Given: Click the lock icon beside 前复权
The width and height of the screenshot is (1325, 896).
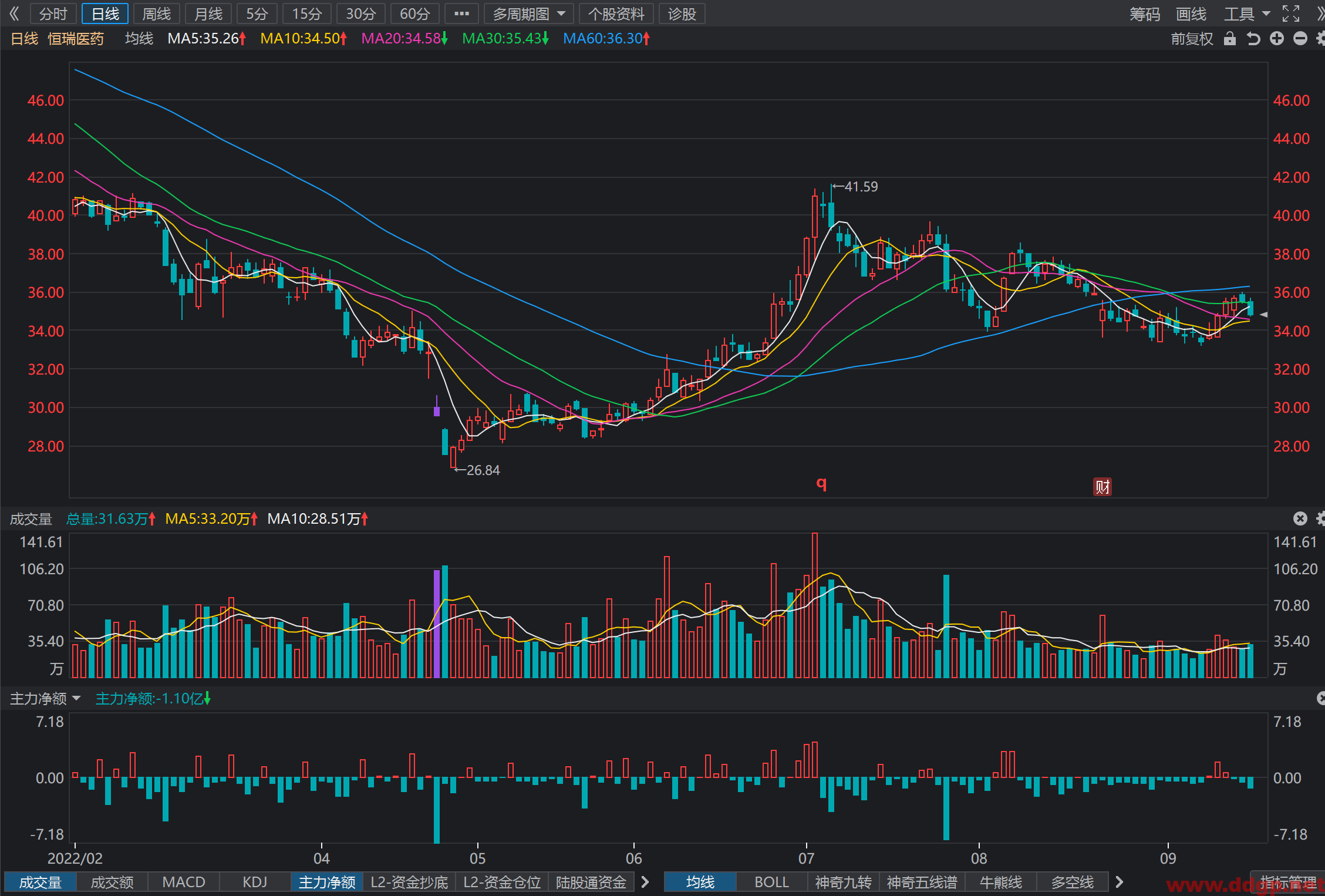Looking at the screenshot, I should pyautogui.click(x=1230, y=39).
